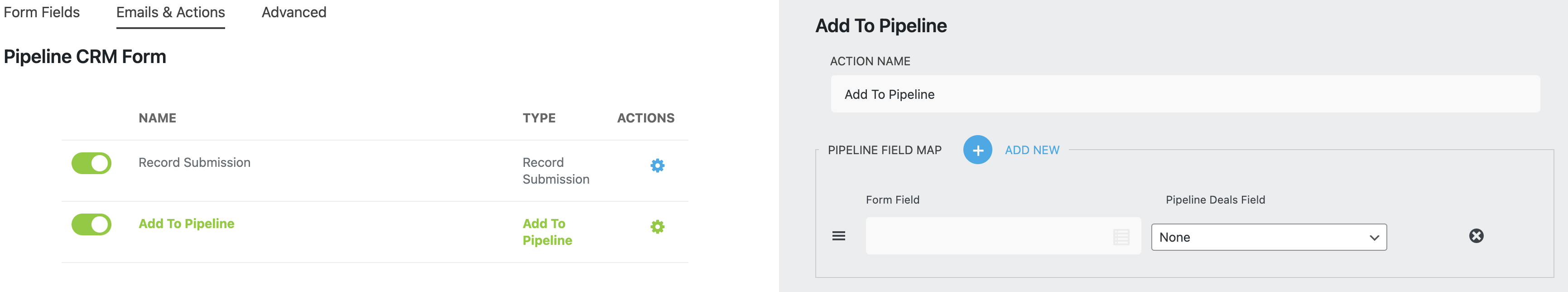This screenshot has height=292, width=1568.
Task: Open the merge tag picker in Form Field
Action: pyautogui.click(x=1122, y=237)
